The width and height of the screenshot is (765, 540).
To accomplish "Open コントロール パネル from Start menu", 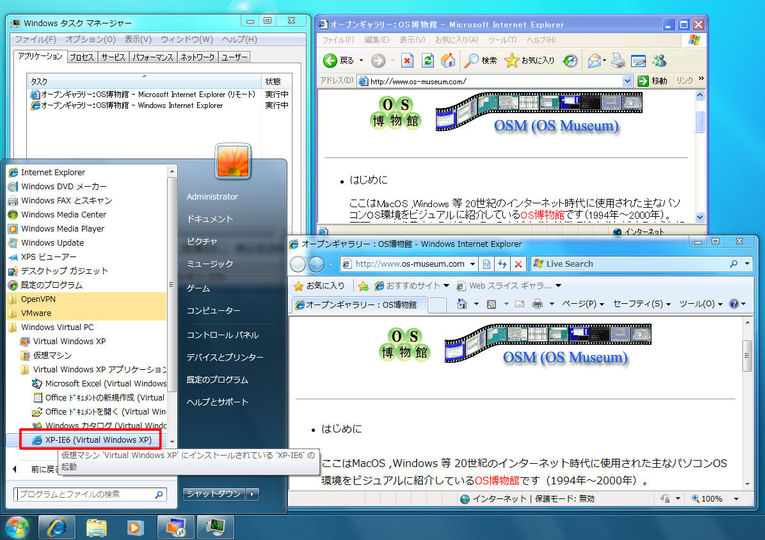I will (x=222, y=335).
